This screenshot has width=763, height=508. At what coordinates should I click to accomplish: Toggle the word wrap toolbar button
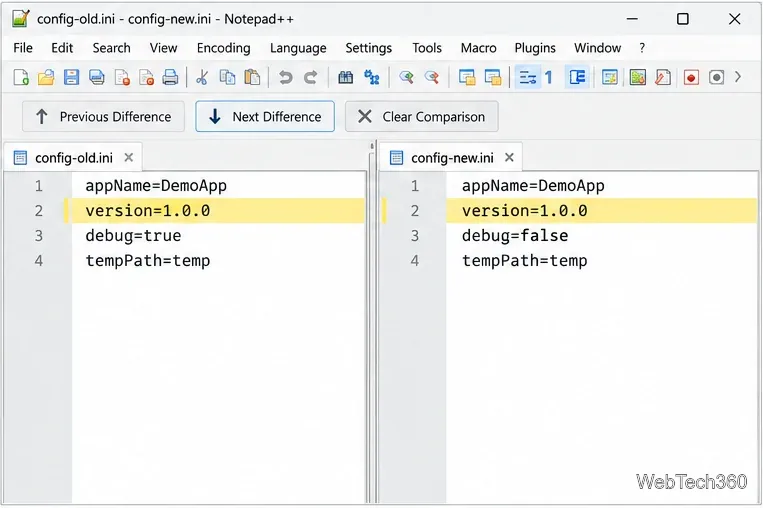pyautogui.click(x=527, y=77)
